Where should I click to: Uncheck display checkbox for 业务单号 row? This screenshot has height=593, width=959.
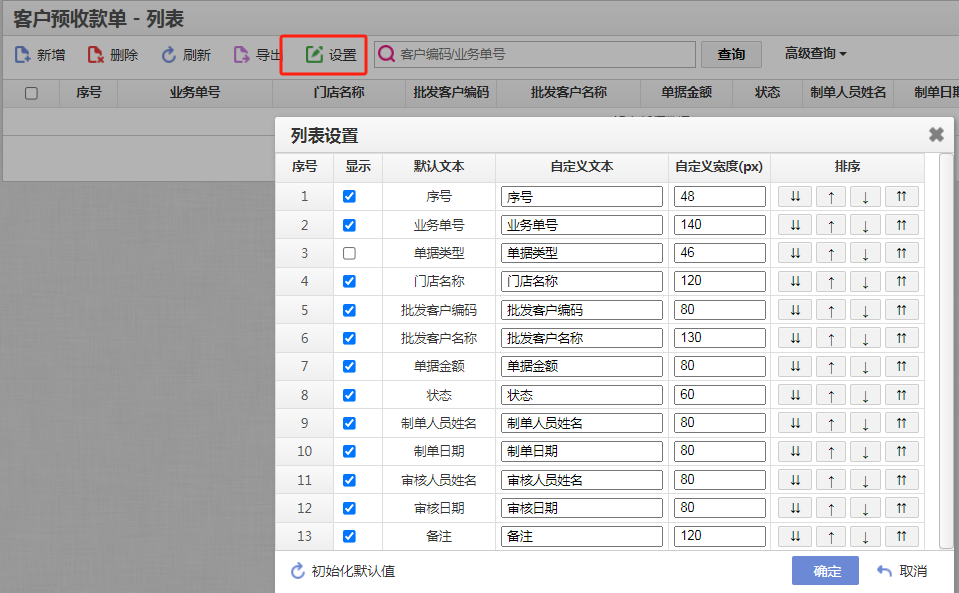(x=349, y=225)
